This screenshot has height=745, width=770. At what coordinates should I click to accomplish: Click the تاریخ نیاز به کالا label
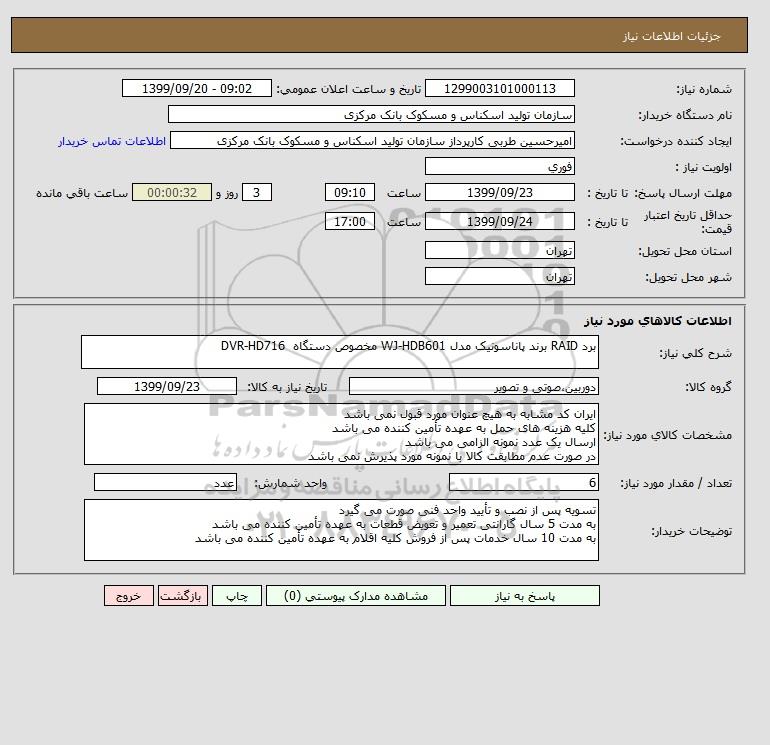(287, 387)
